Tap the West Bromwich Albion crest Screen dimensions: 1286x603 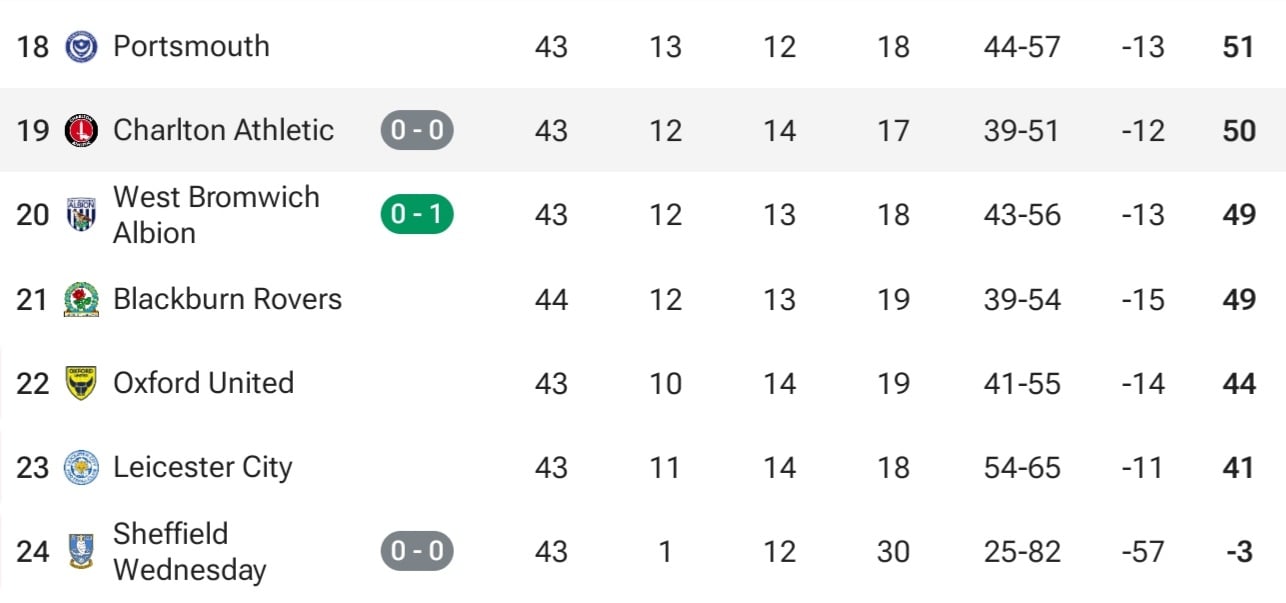pyautogui.click(x=81, y=215)
